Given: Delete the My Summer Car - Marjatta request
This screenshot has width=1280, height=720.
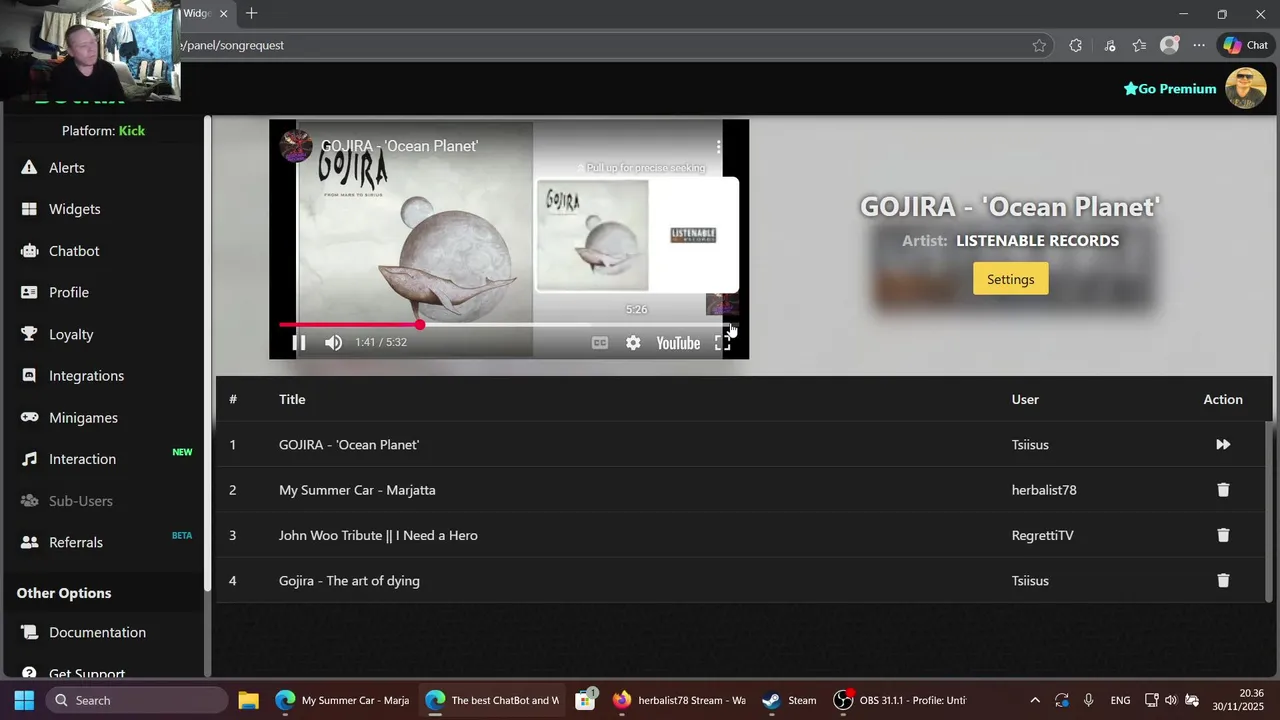Looking at the screenshot, I should 1222,490.
